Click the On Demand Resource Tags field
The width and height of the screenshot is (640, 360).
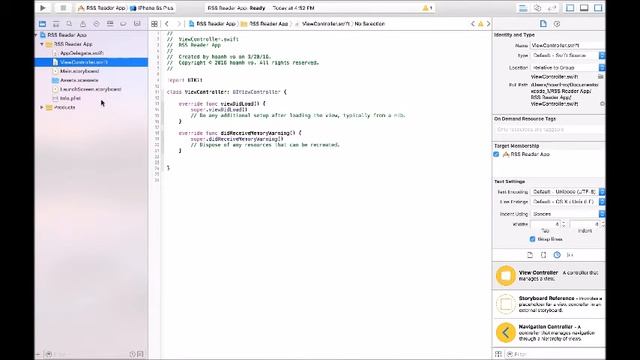tap(549, 129)
